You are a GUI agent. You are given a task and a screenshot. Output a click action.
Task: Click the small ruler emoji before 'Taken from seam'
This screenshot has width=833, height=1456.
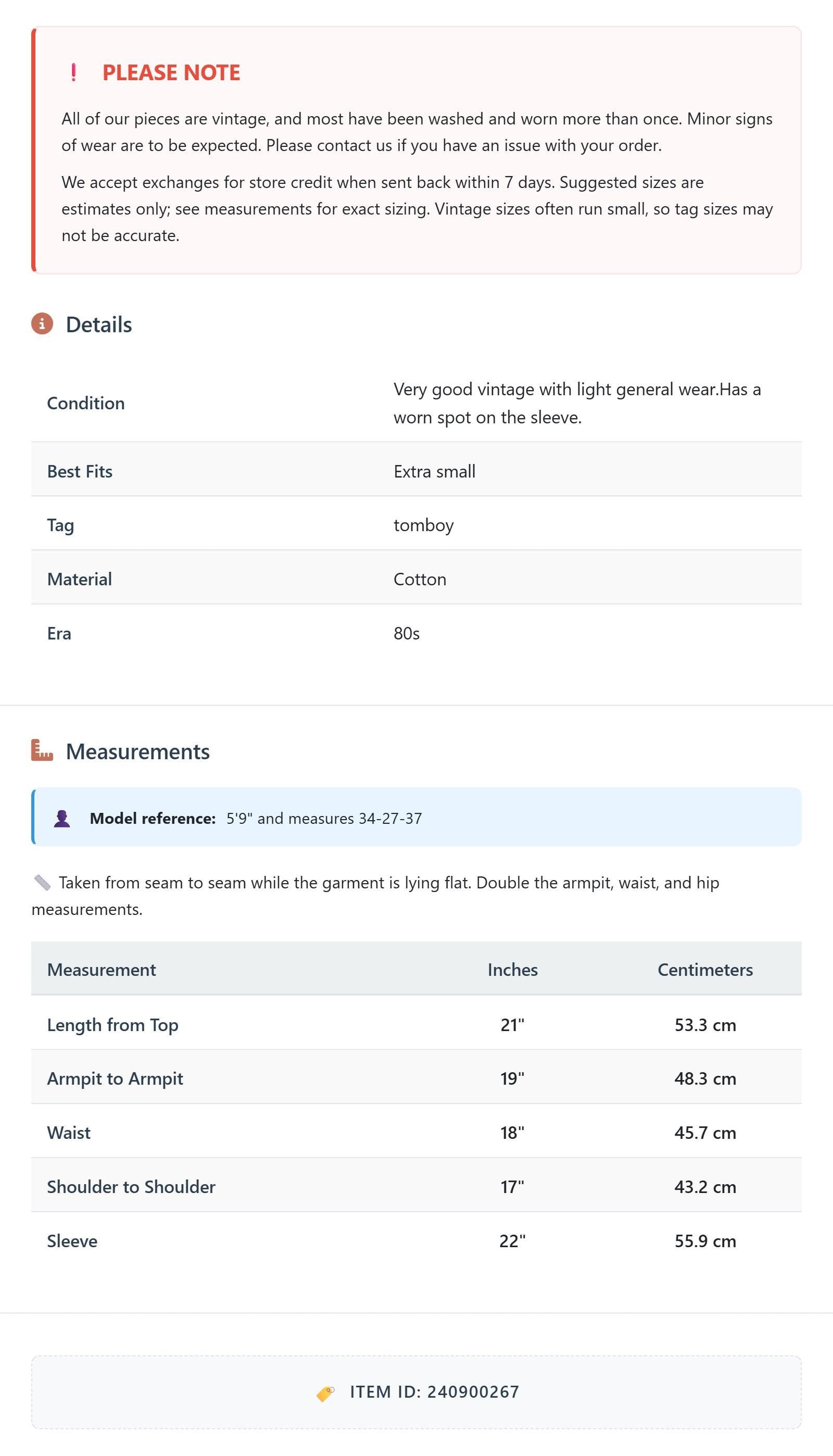click(x=42, y=883)
